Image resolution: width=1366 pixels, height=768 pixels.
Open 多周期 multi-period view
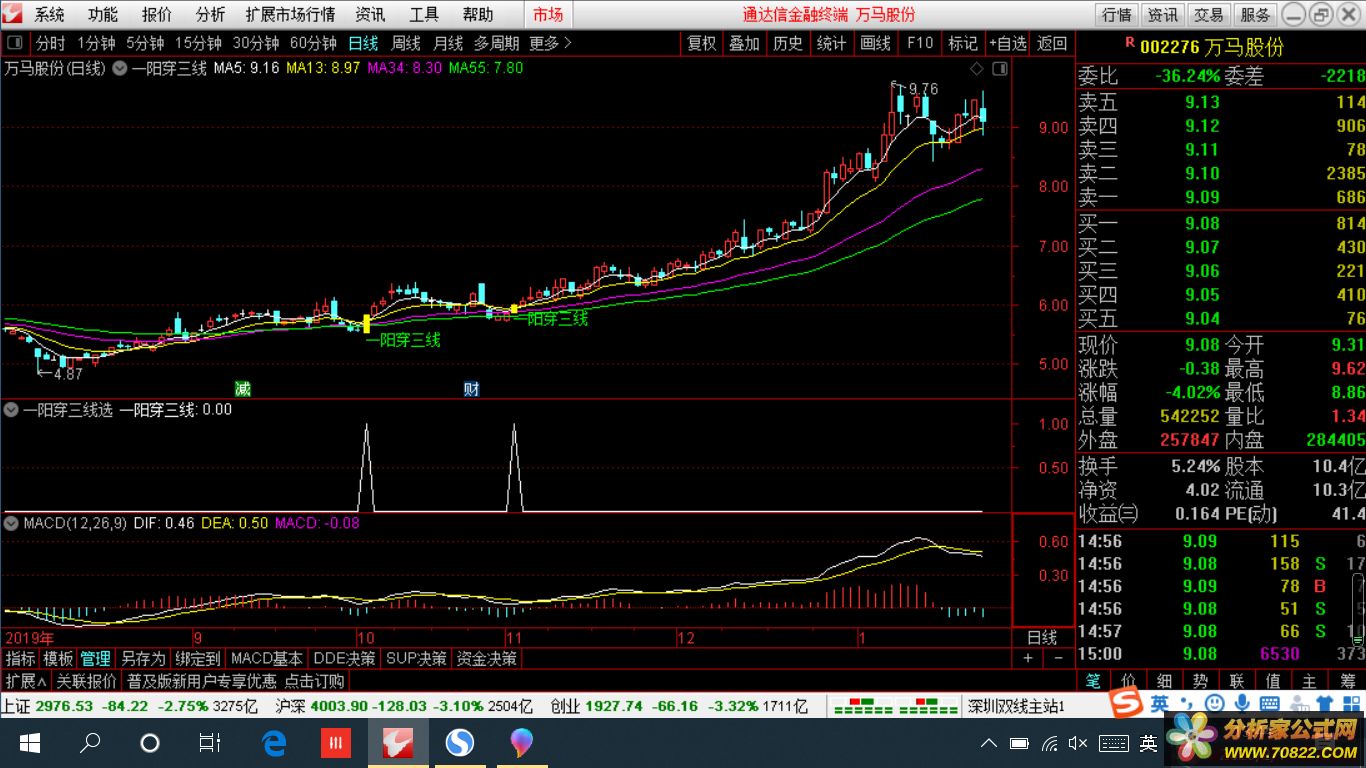(496, 43)
